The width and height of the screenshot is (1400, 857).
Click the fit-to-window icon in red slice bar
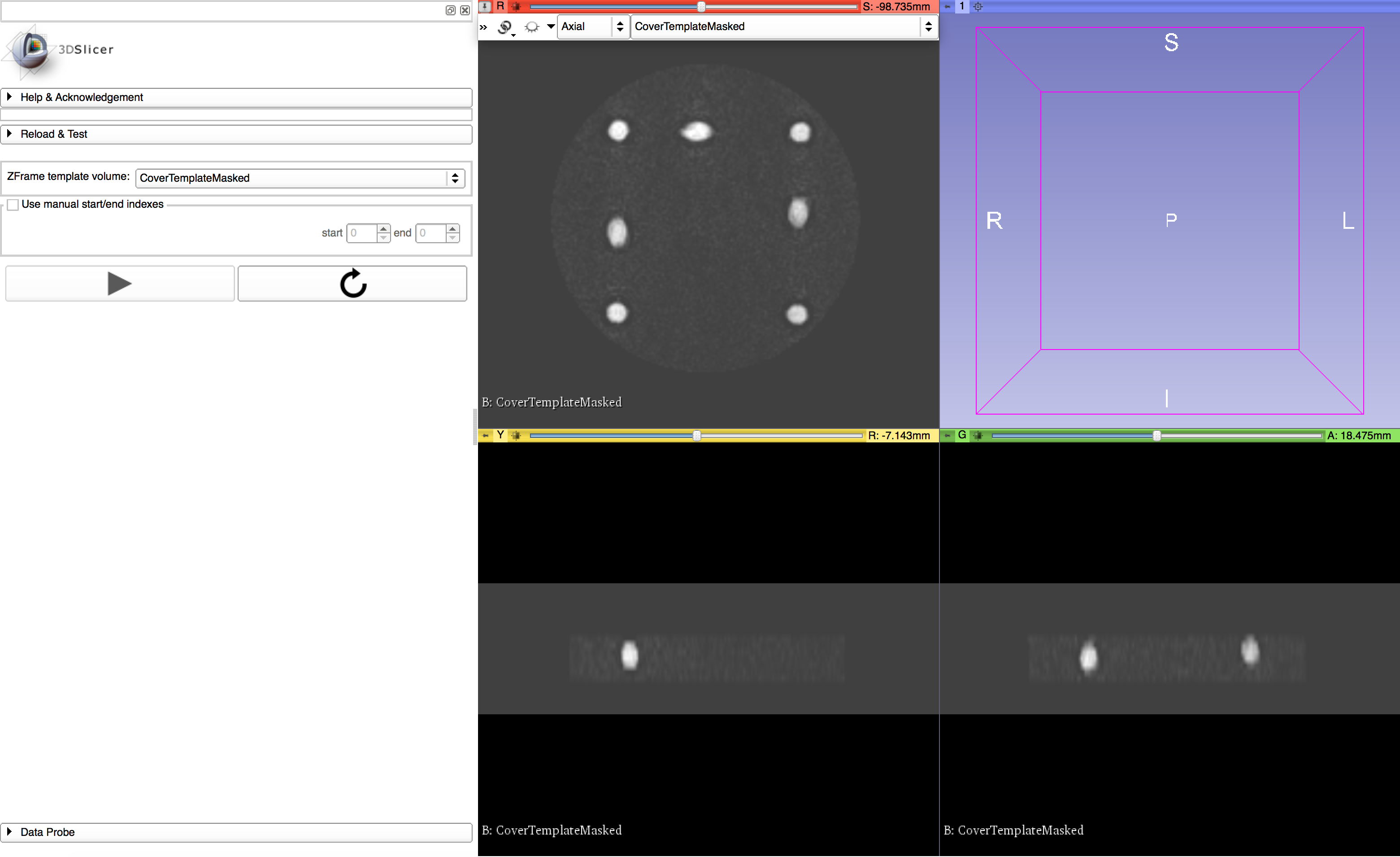516,6
